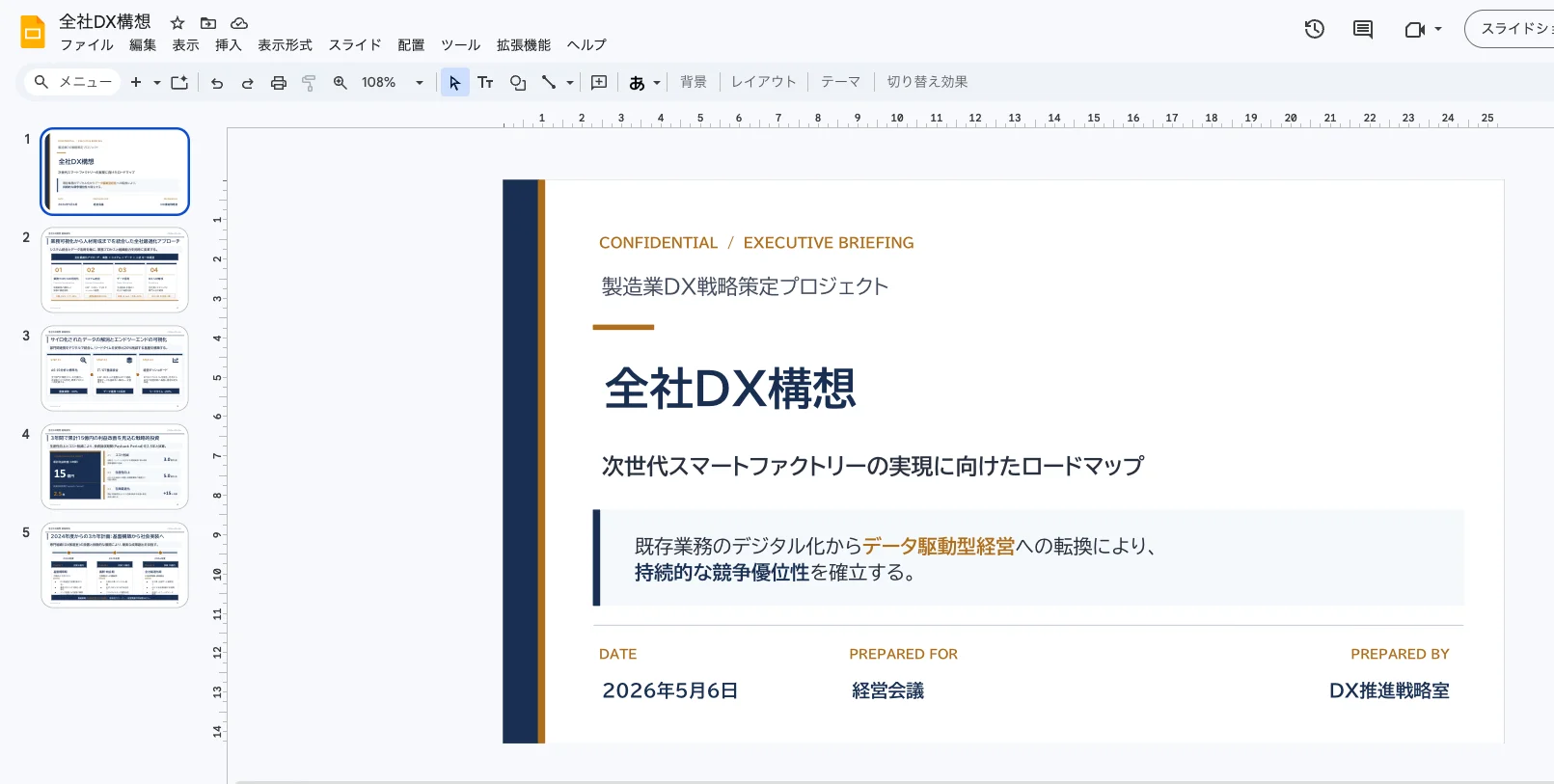This screenshot has height=784, width=1554.
Task: Open the スライド menu
Action: [355, 44]
